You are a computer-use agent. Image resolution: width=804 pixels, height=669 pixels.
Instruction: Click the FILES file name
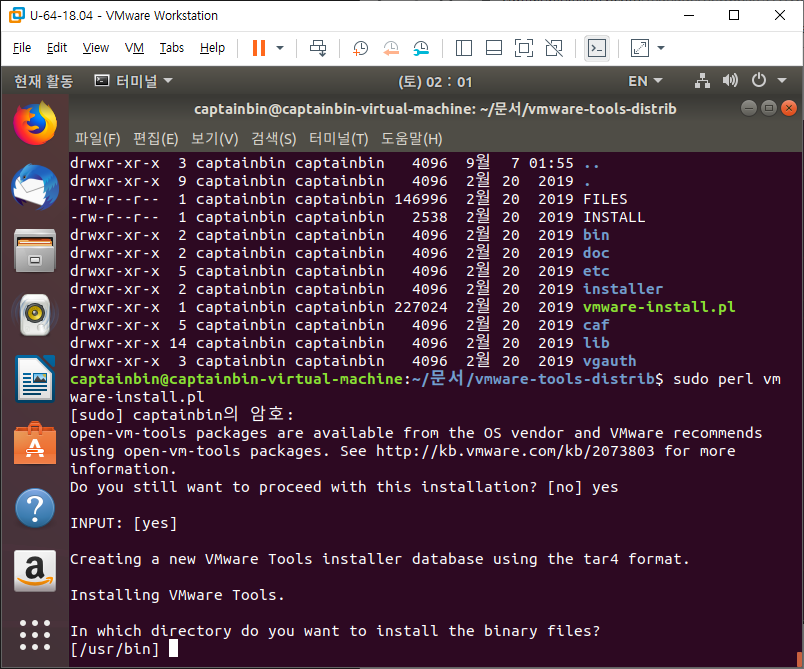pos(605,199)
